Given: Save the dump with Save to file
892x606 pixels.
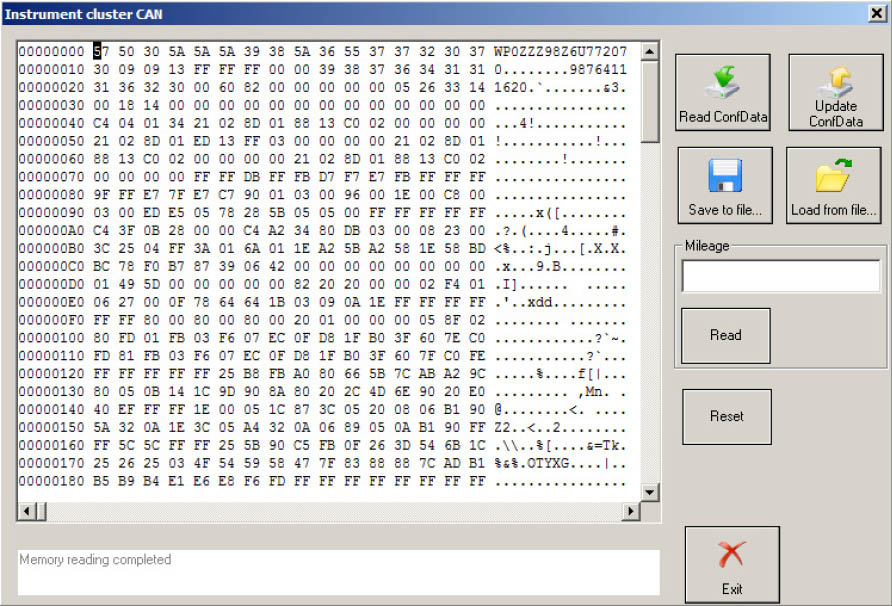Looking at the screenshot, I should pyautogui.click(x=724, y=185).
